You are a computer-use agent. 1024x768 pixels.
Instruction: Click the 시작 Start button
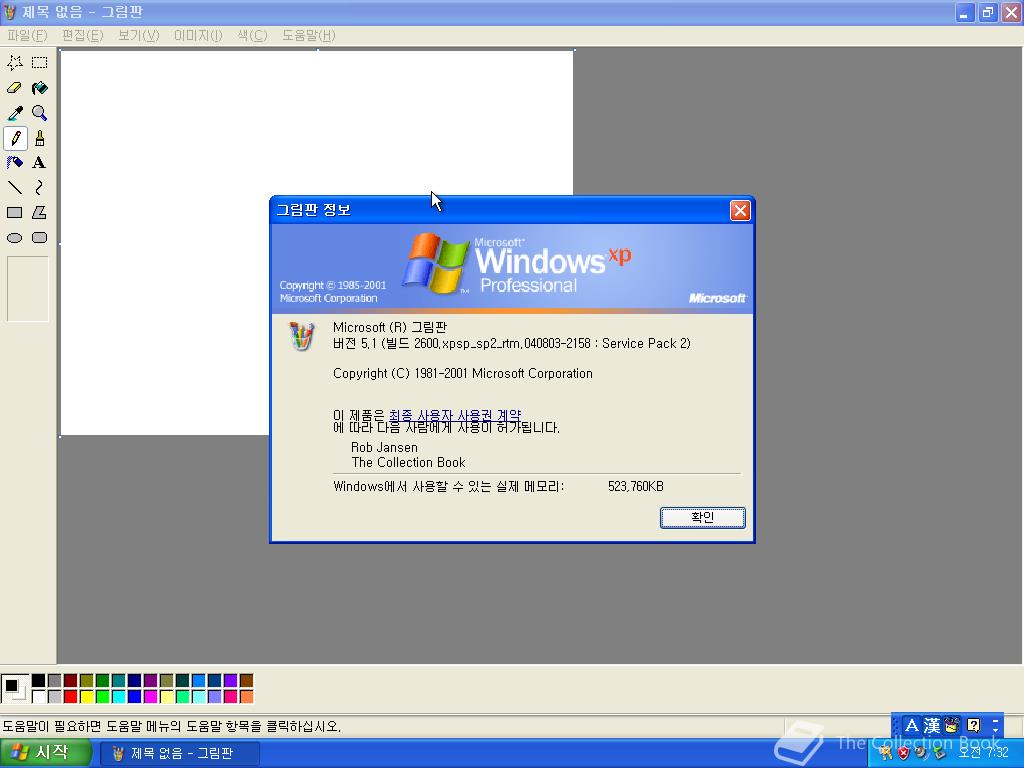coord(44,753)
